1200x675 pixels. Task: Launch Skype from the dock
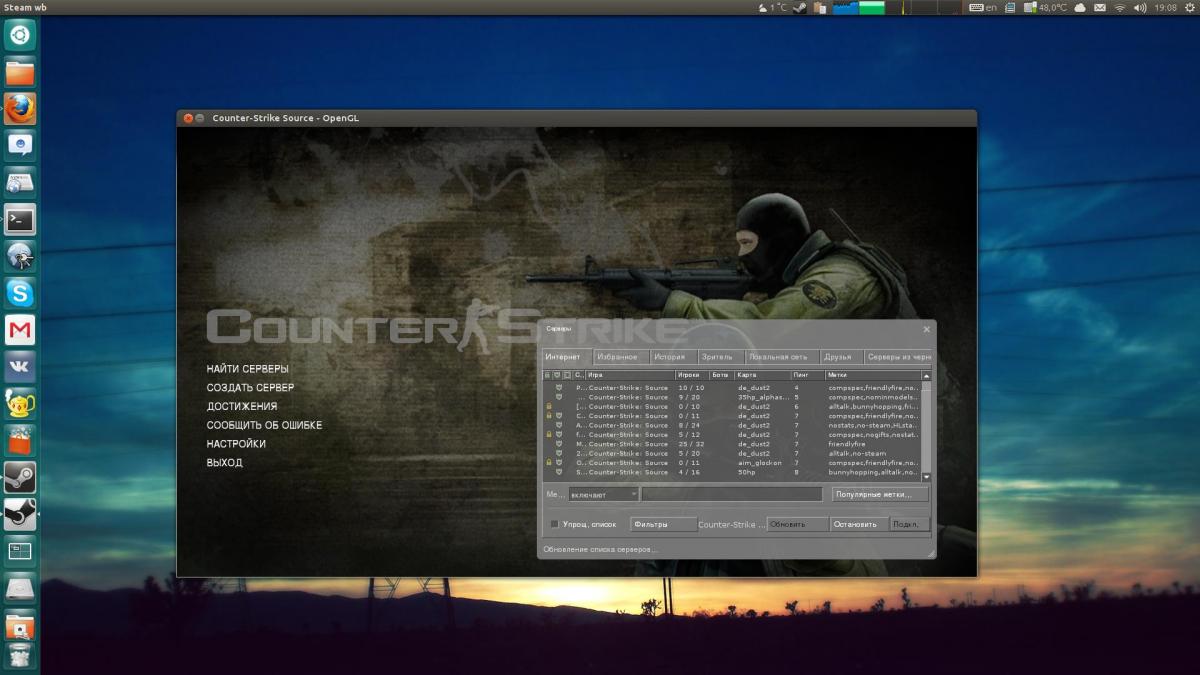[20, 293]
